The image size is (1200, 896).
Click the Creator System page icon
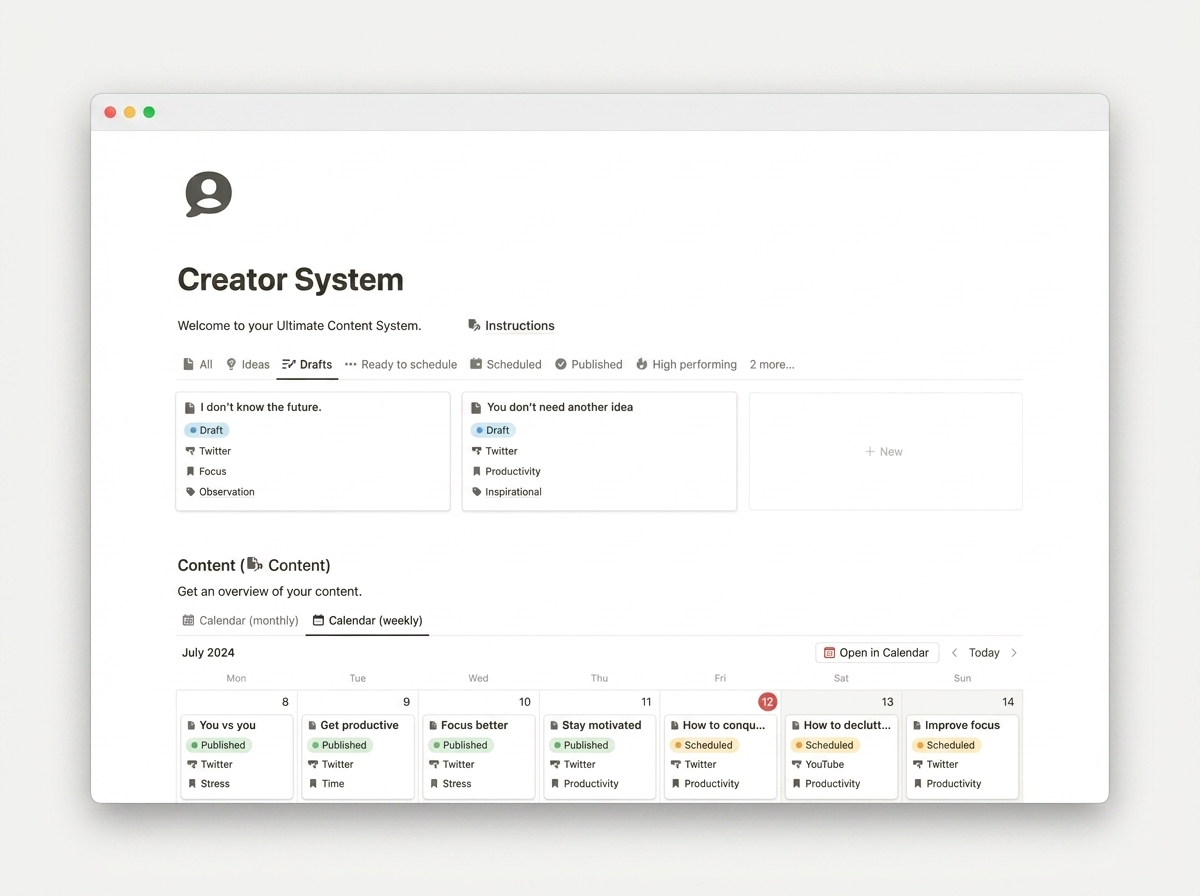208,194
